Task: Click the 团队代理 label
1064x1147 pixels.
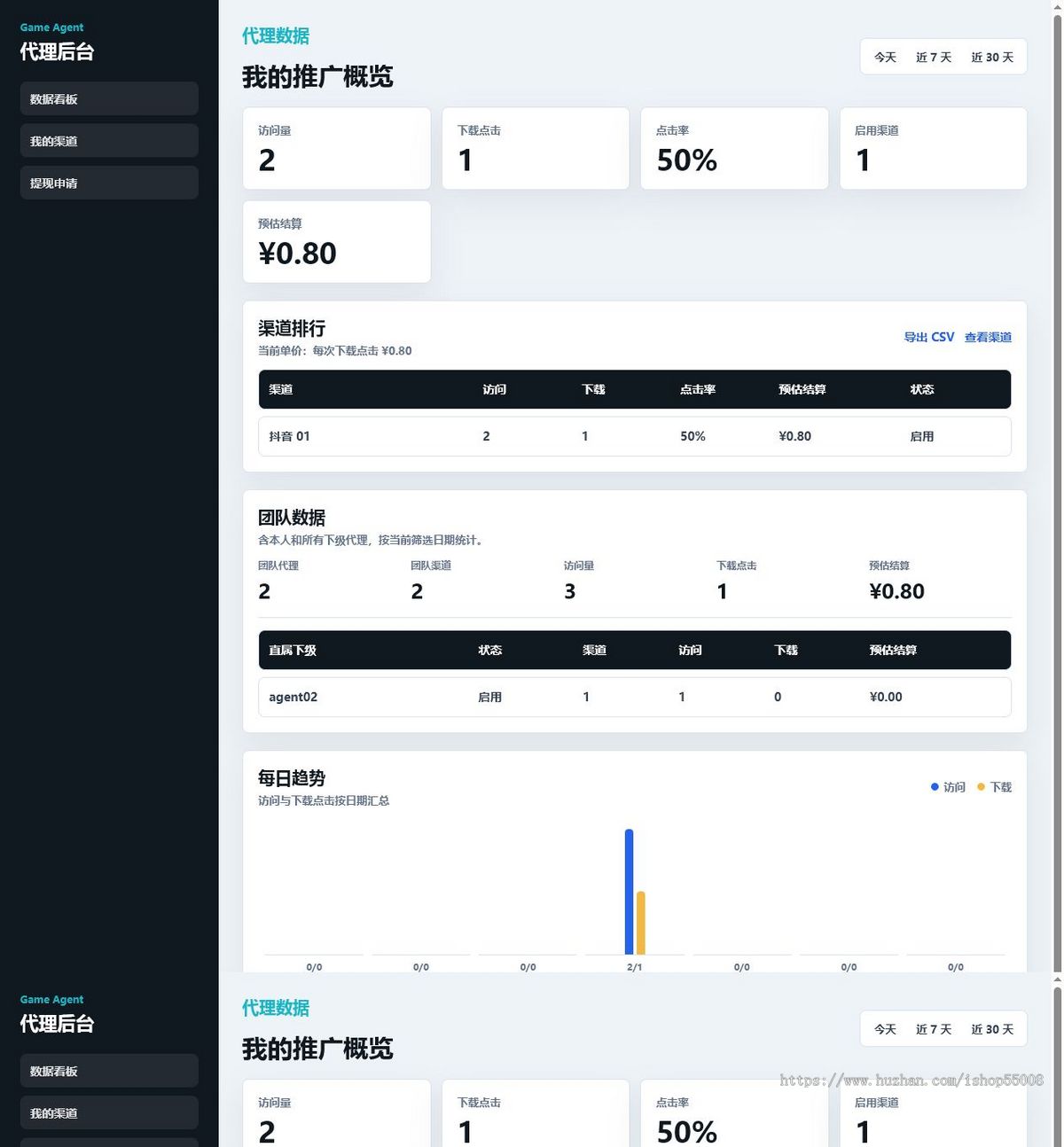Action: click(x=278, y=566)
